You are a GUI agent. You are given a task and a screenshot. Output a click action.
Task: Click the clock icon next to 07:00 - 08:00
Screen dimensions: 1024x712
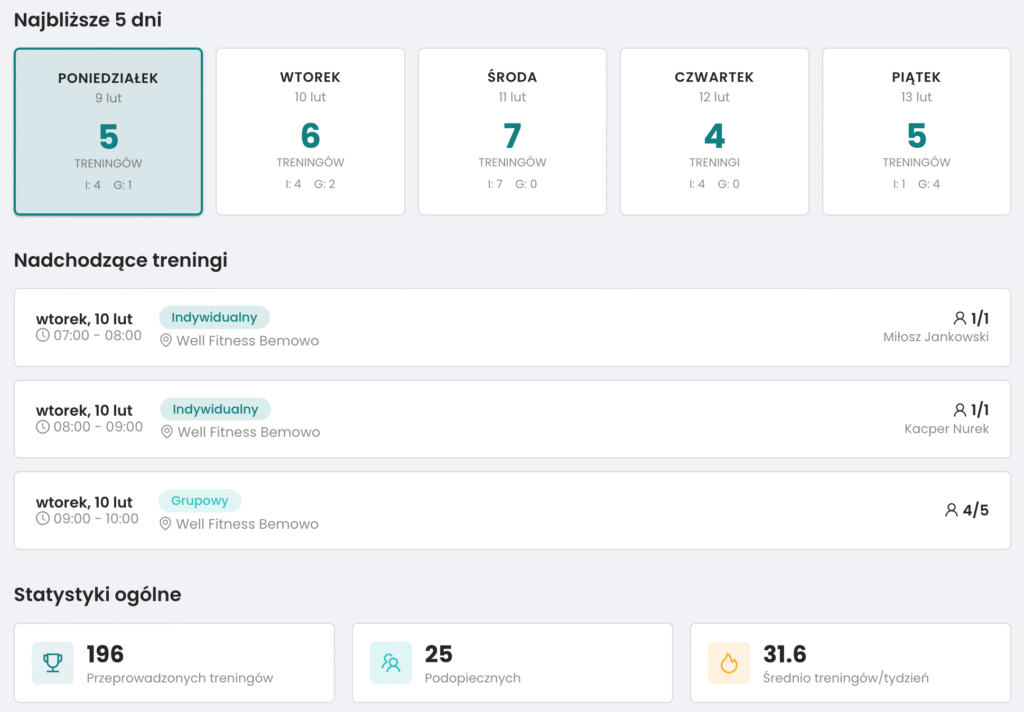point(42,336)
